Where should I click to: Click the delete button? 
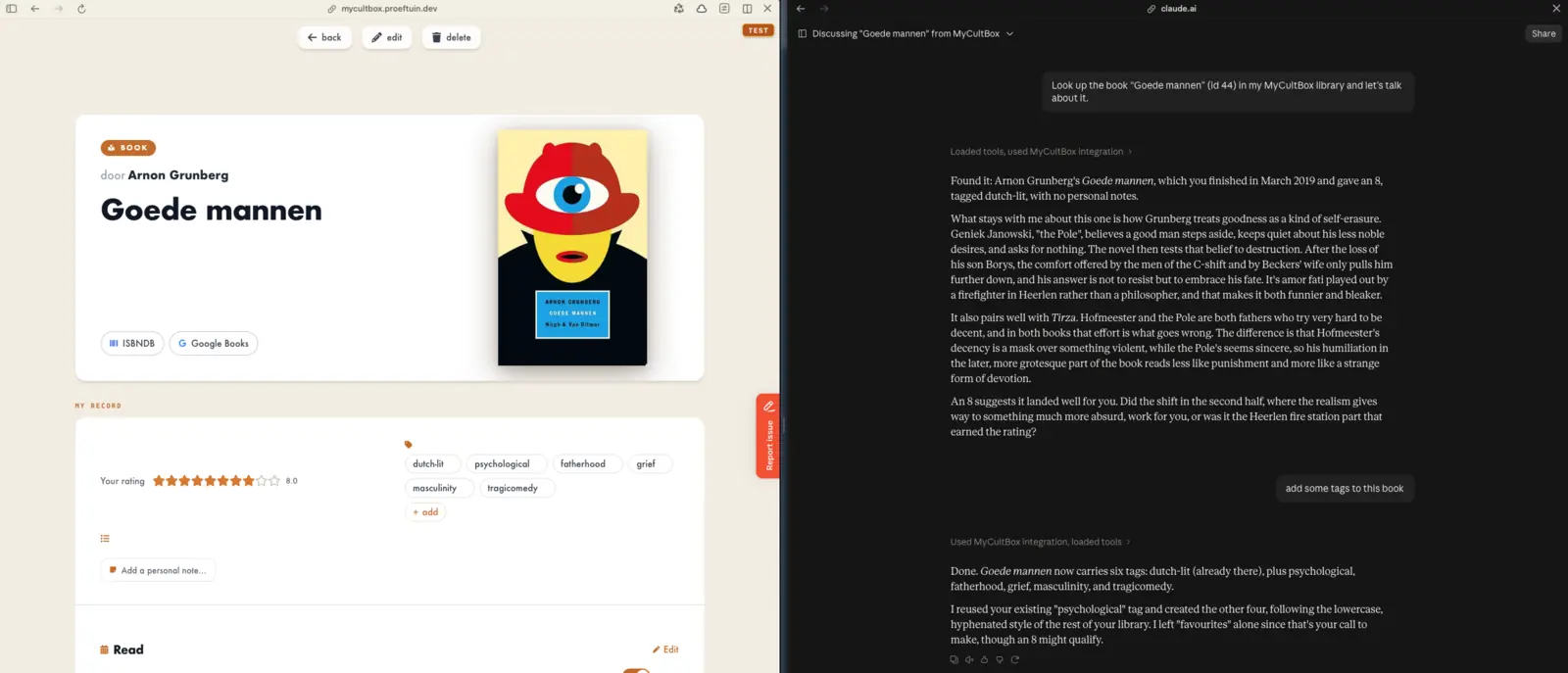point(452,37)
